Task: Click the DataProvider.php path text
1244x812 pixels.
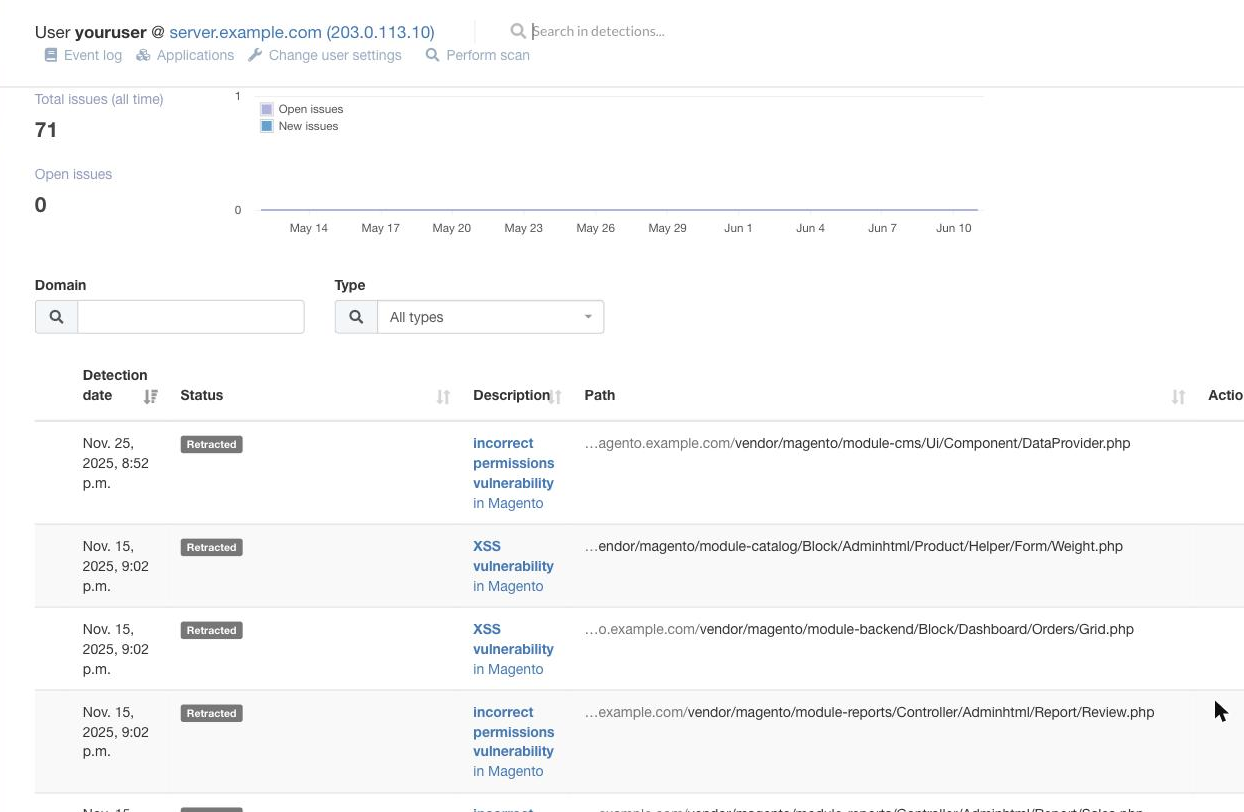Action: pyautogui.click(x=857, y=443)
